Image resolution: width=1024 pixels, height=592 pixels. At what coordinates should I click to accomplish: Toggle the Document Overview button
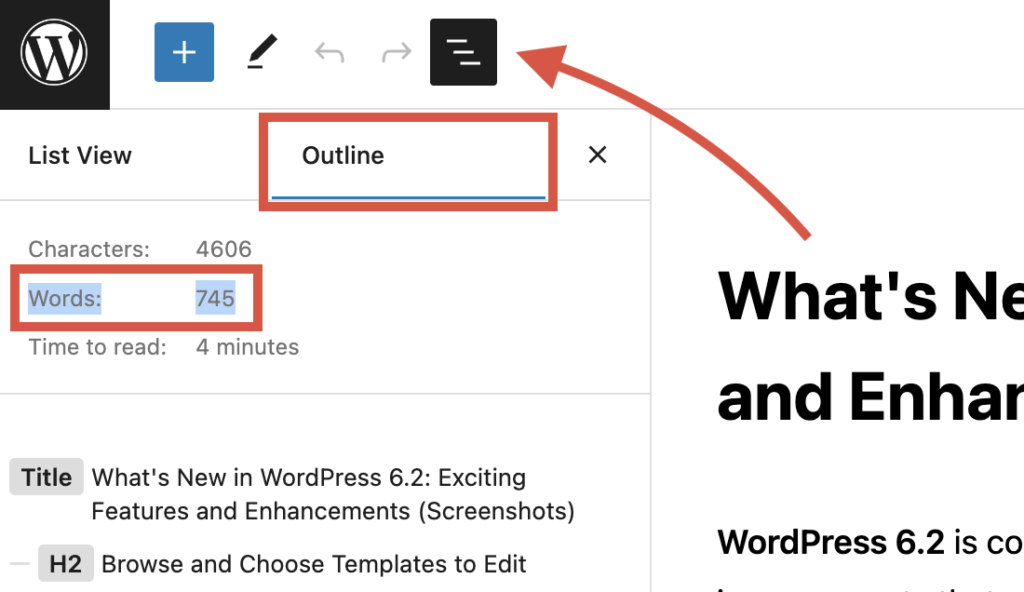463,52
